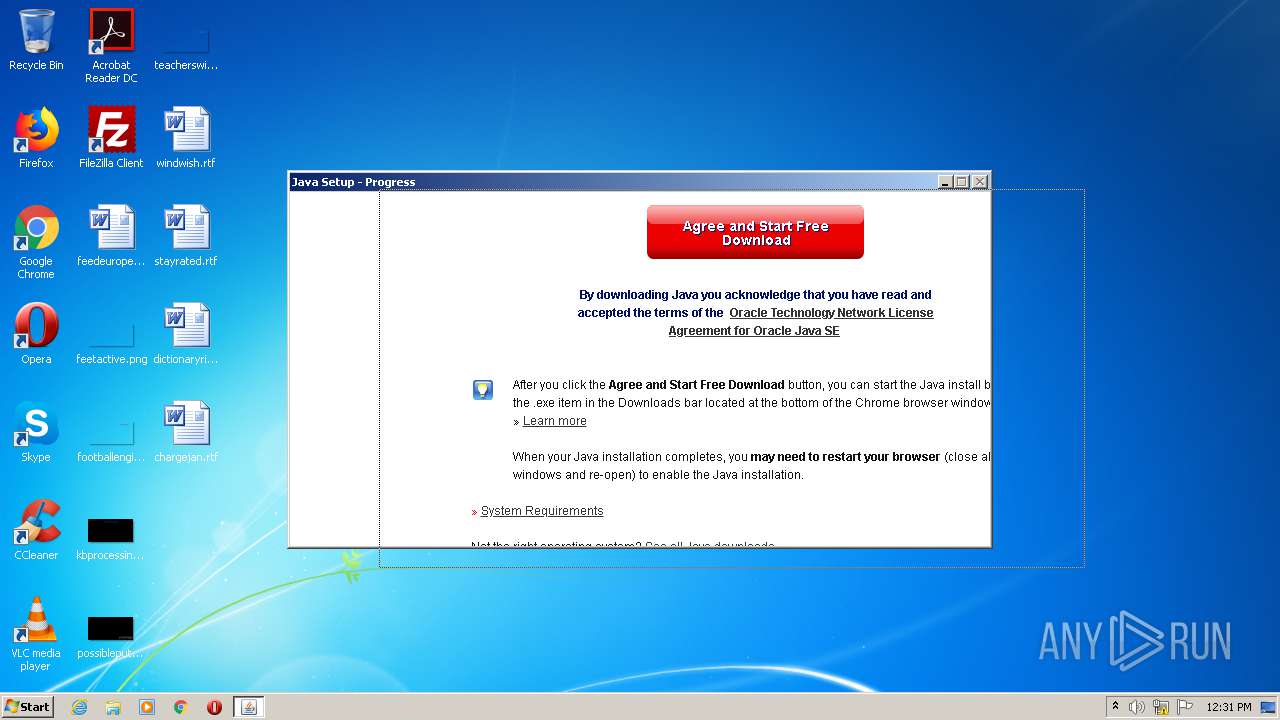This screenshot has height=720, width=1280.
Task: Open System Requirements link
Action: (x=542, y=511)
